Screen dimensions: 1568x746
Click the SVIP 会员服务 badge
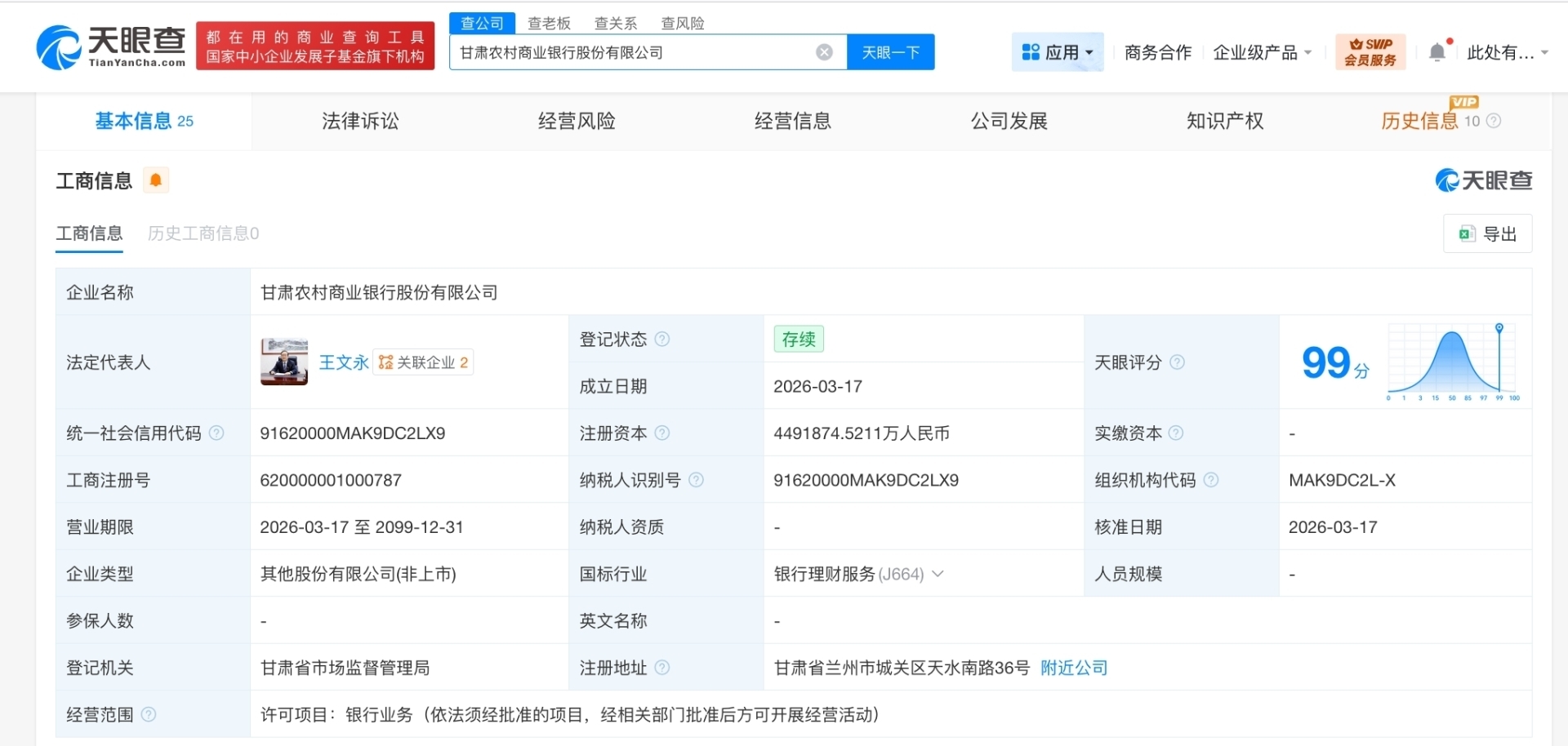(1370, 51)
